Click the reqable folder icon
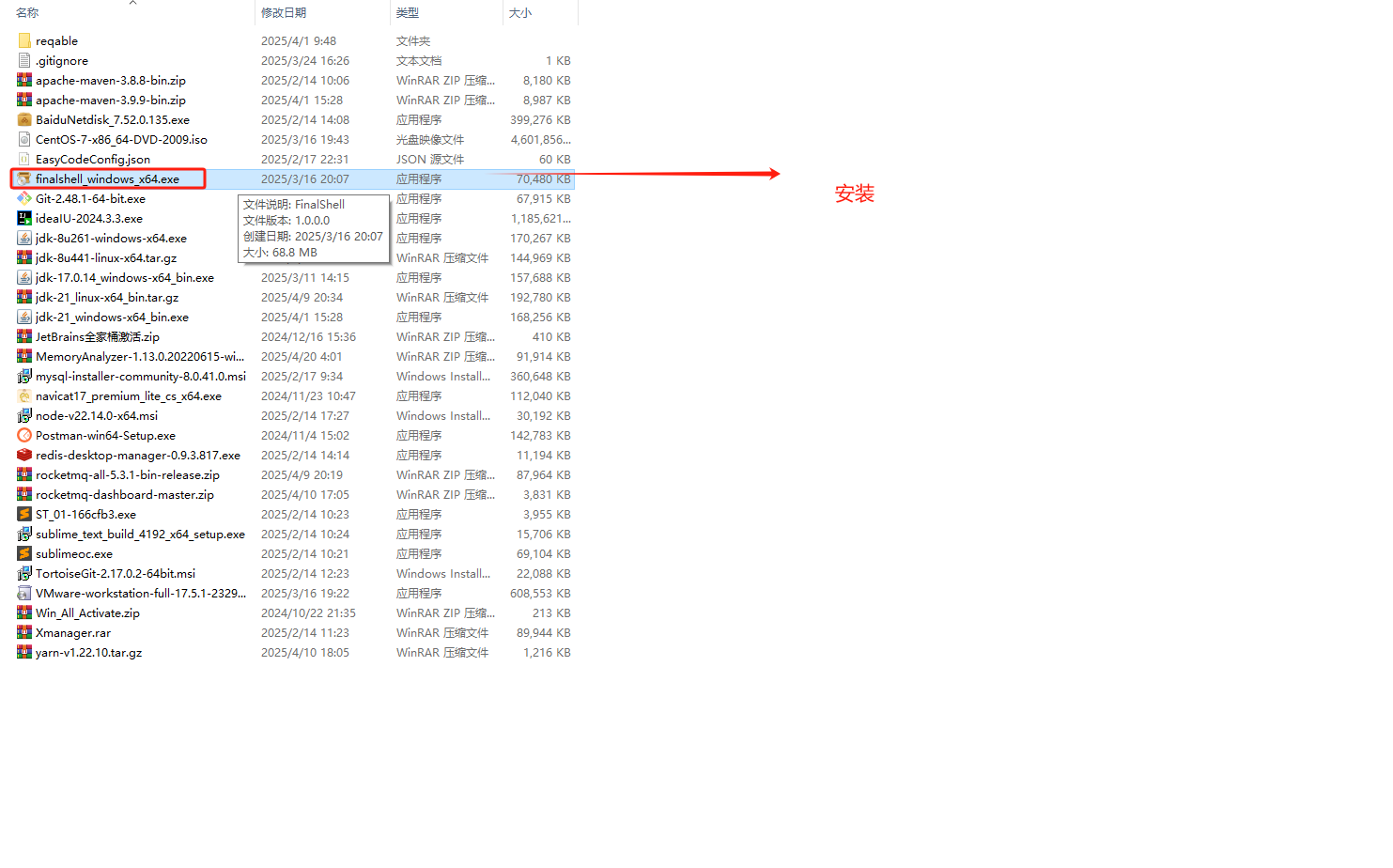 point(24,40)
